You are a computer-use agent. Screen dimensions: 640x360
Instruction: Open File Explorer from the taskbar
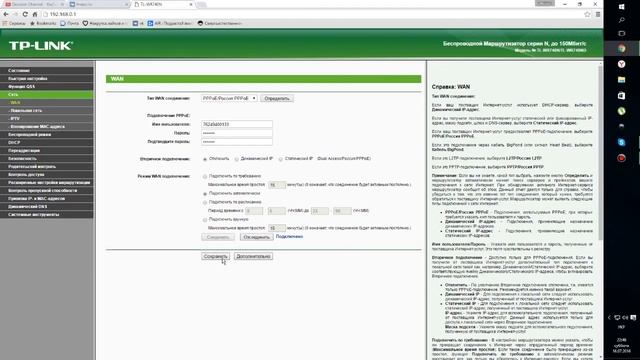622,80
